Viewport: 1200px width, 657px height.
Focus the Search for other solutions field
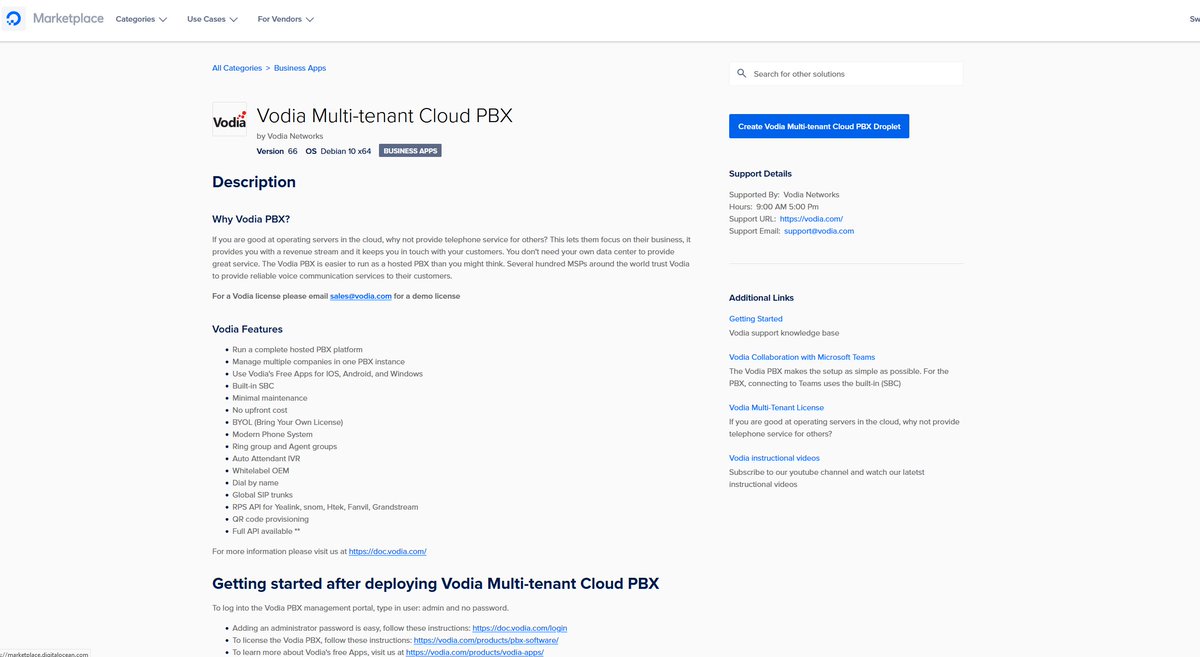click(x=846, y=74)
